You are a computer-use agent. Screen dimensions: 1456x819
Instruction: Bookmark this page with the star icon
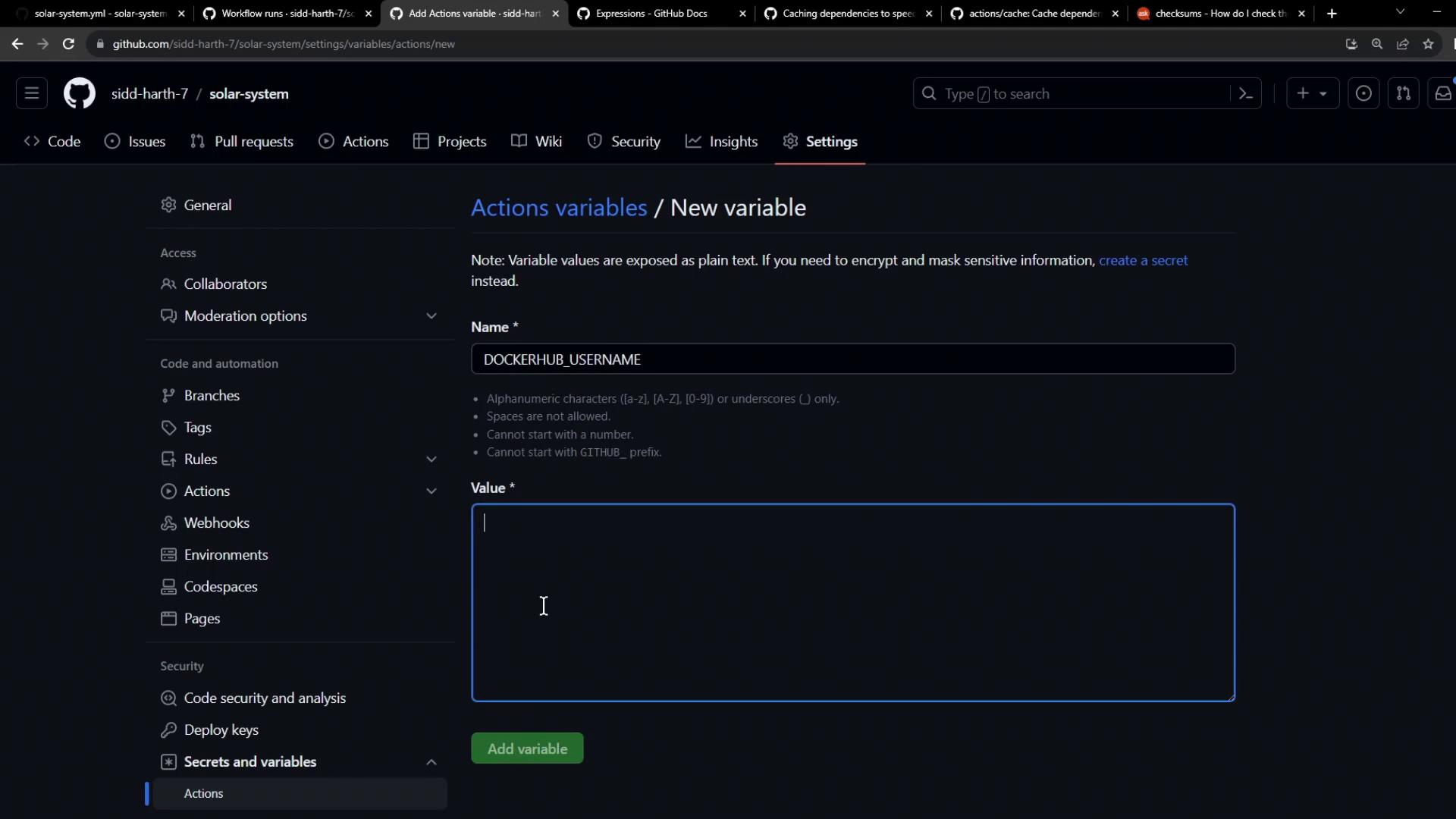coord(1429,44)
